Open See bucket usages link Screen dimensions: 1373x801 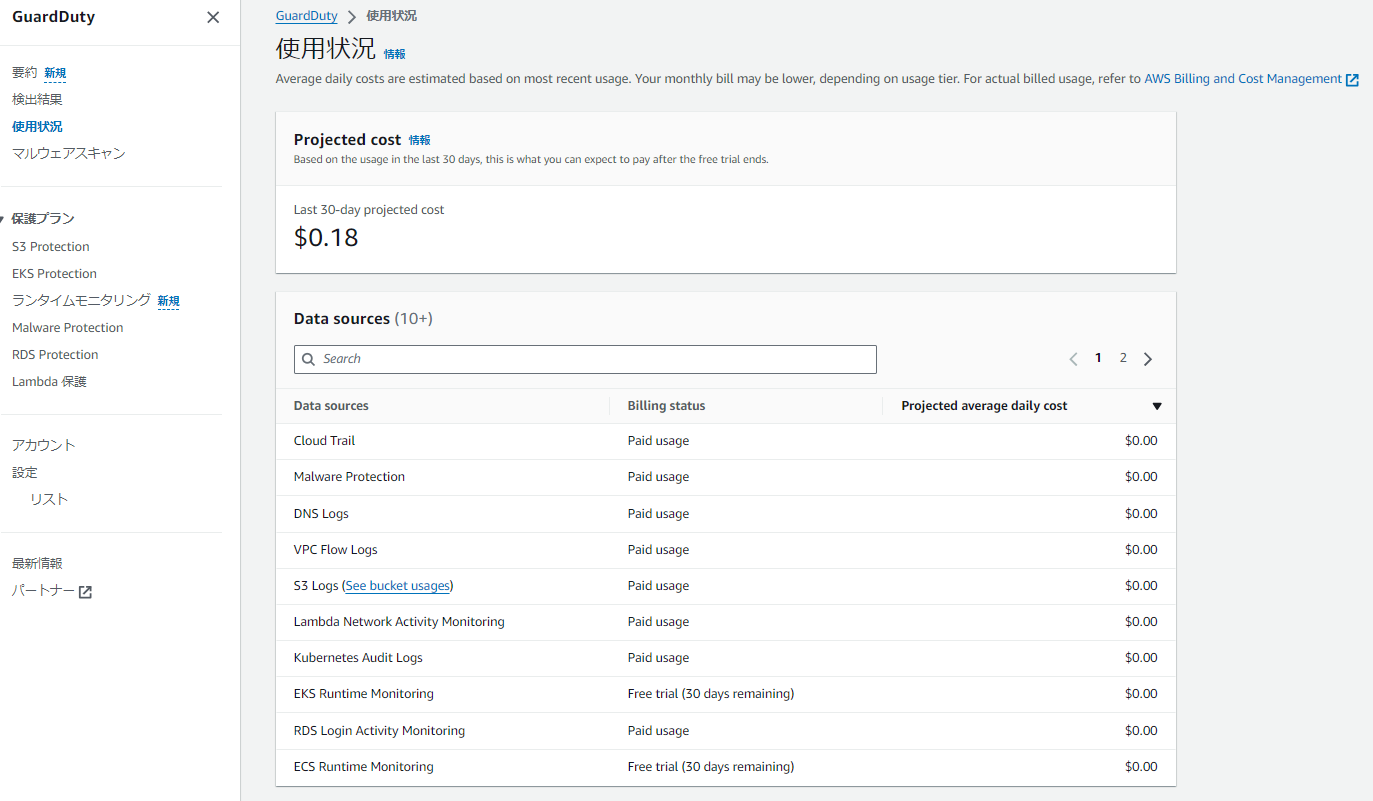tap(398, 586)
